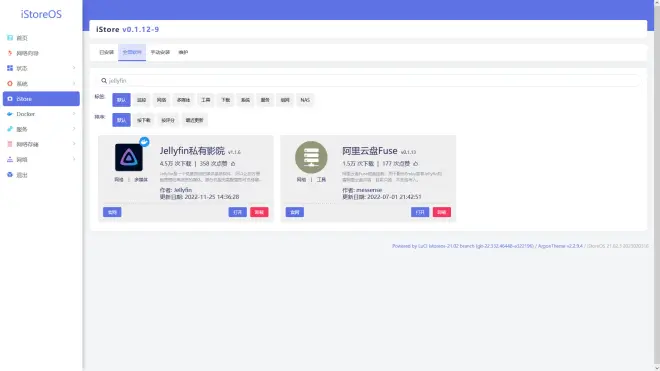Filter by the 下载 tag

tap(226, 100)
